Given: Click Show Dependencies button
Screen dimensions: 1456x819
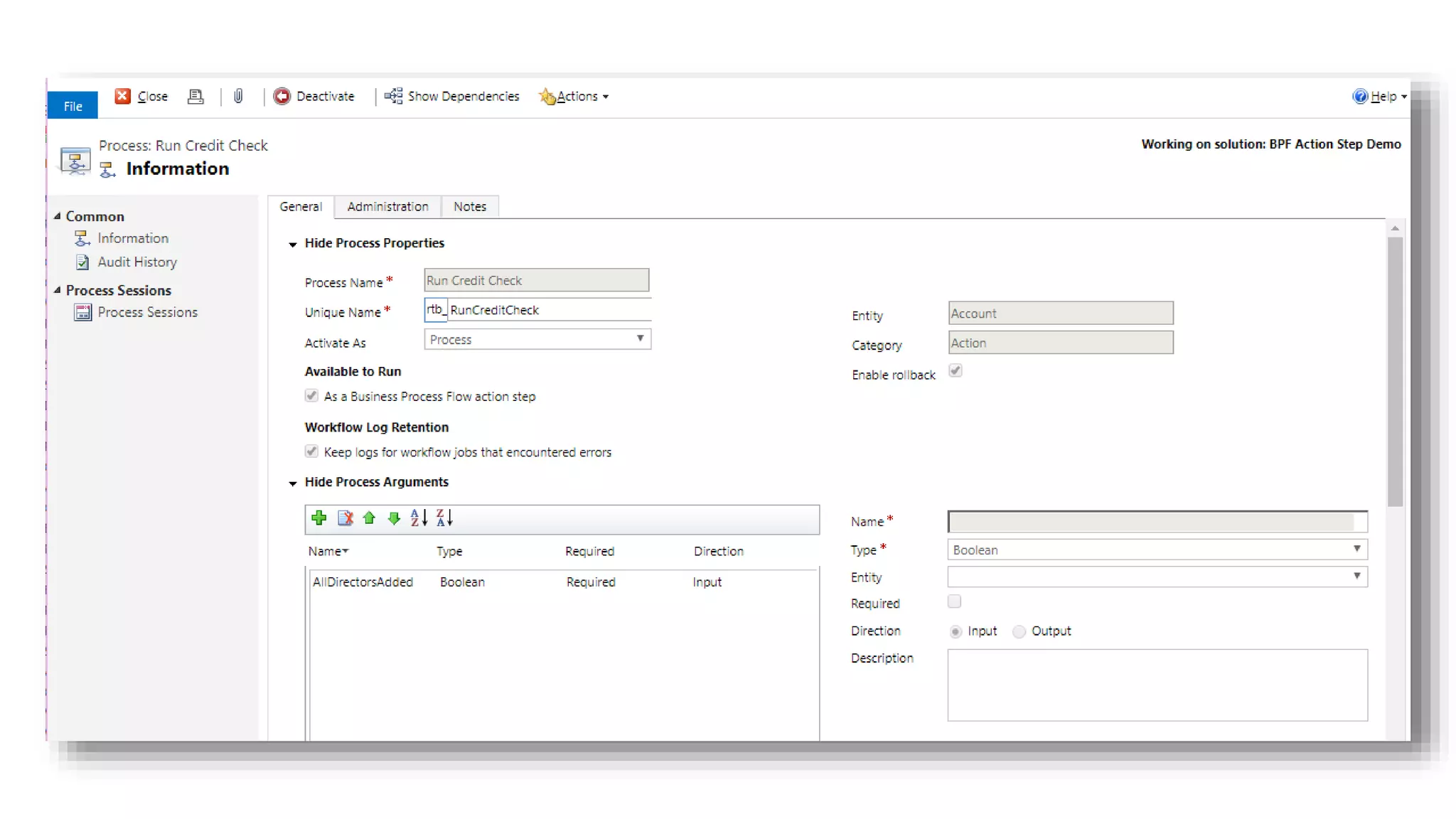Looking at the screenshot, I should (452, 96).
